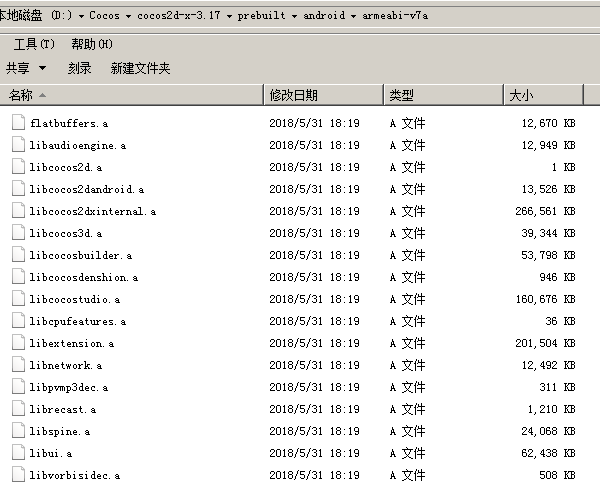Go to 本地磁盘 (D:) in the address bar
The image size is (600, 482).
(x=35, y=15)
